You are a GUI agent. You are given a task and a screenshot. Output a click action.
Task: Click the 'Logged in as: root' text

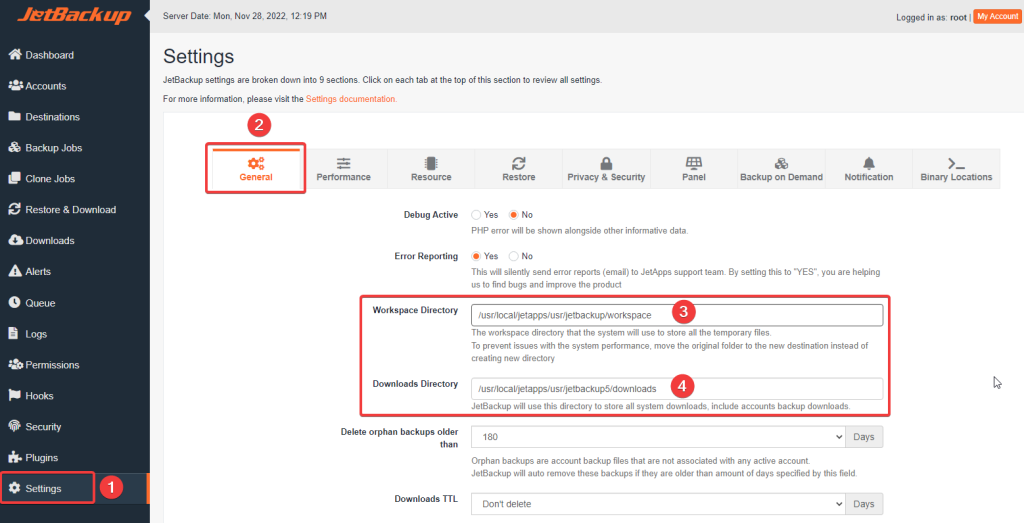pyautogui.click(x=931, y=18)
